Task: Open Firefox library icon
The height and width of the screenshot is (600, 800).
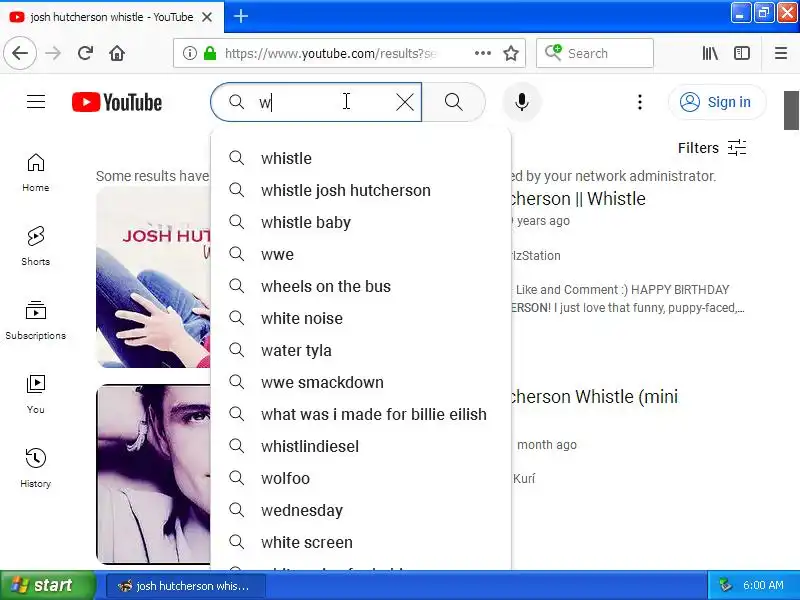Action: click(x=710, y=53)
